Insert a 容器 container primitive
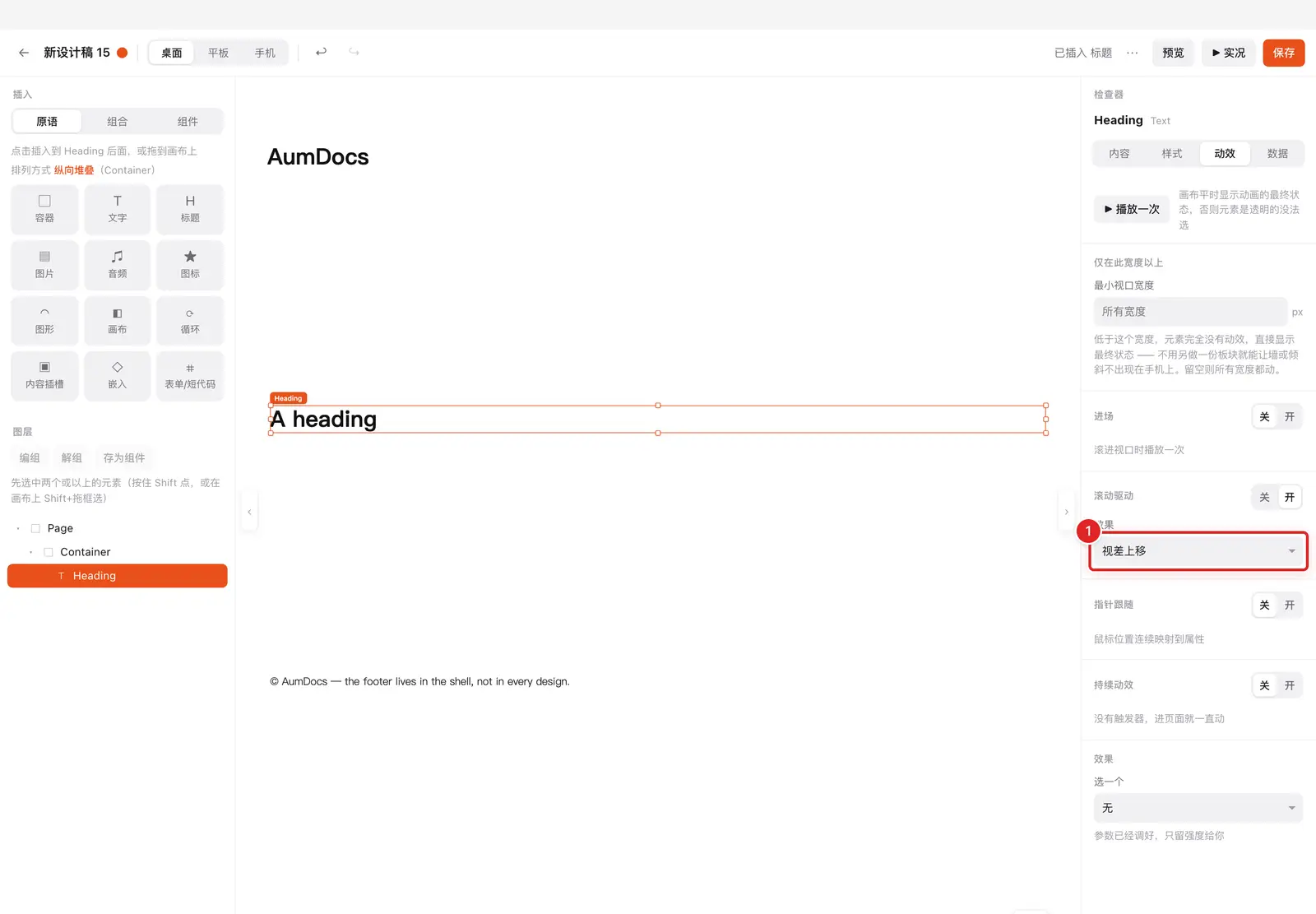This screenshot has height=914, width=1316. [44, 209]
